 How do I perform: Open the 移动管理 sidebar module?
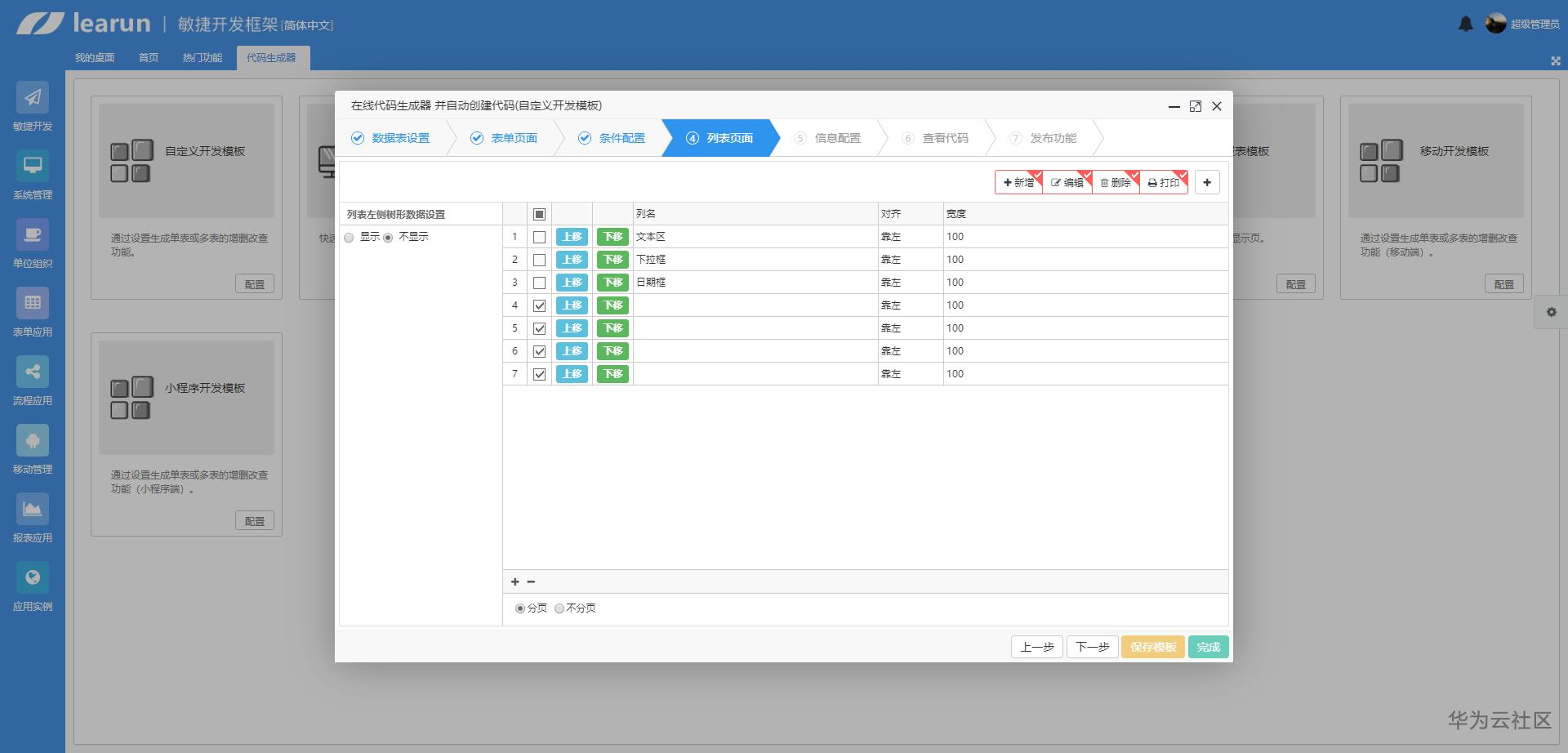(33, 450)
